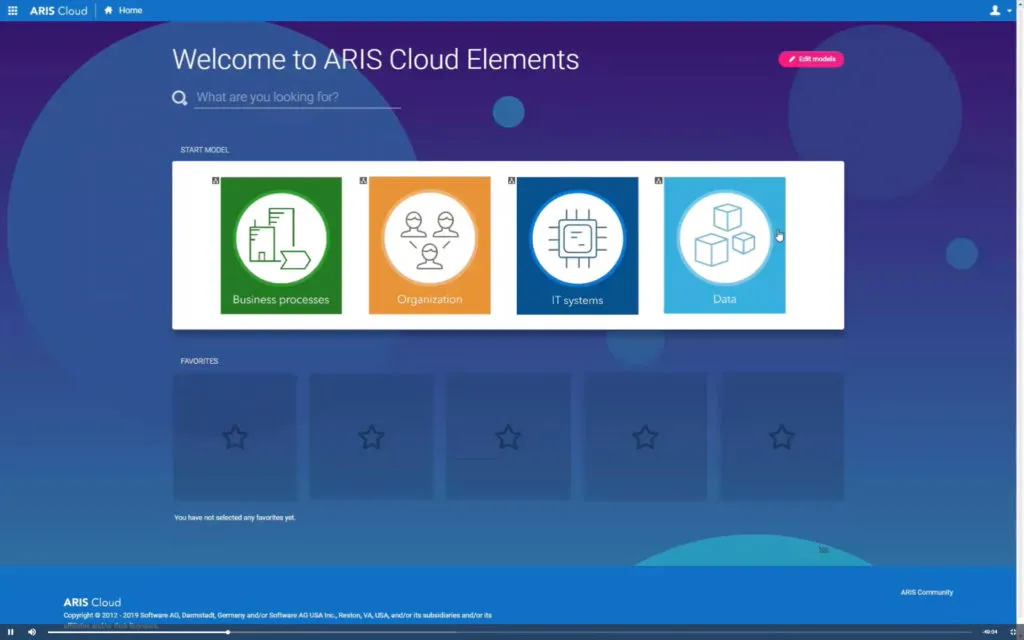Open the Organization tile

[x=430, y=246]
